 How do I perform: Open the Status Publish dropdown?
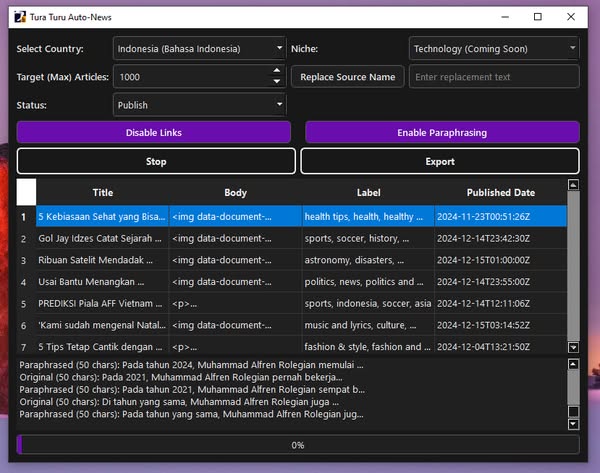[x=199, y=105]
